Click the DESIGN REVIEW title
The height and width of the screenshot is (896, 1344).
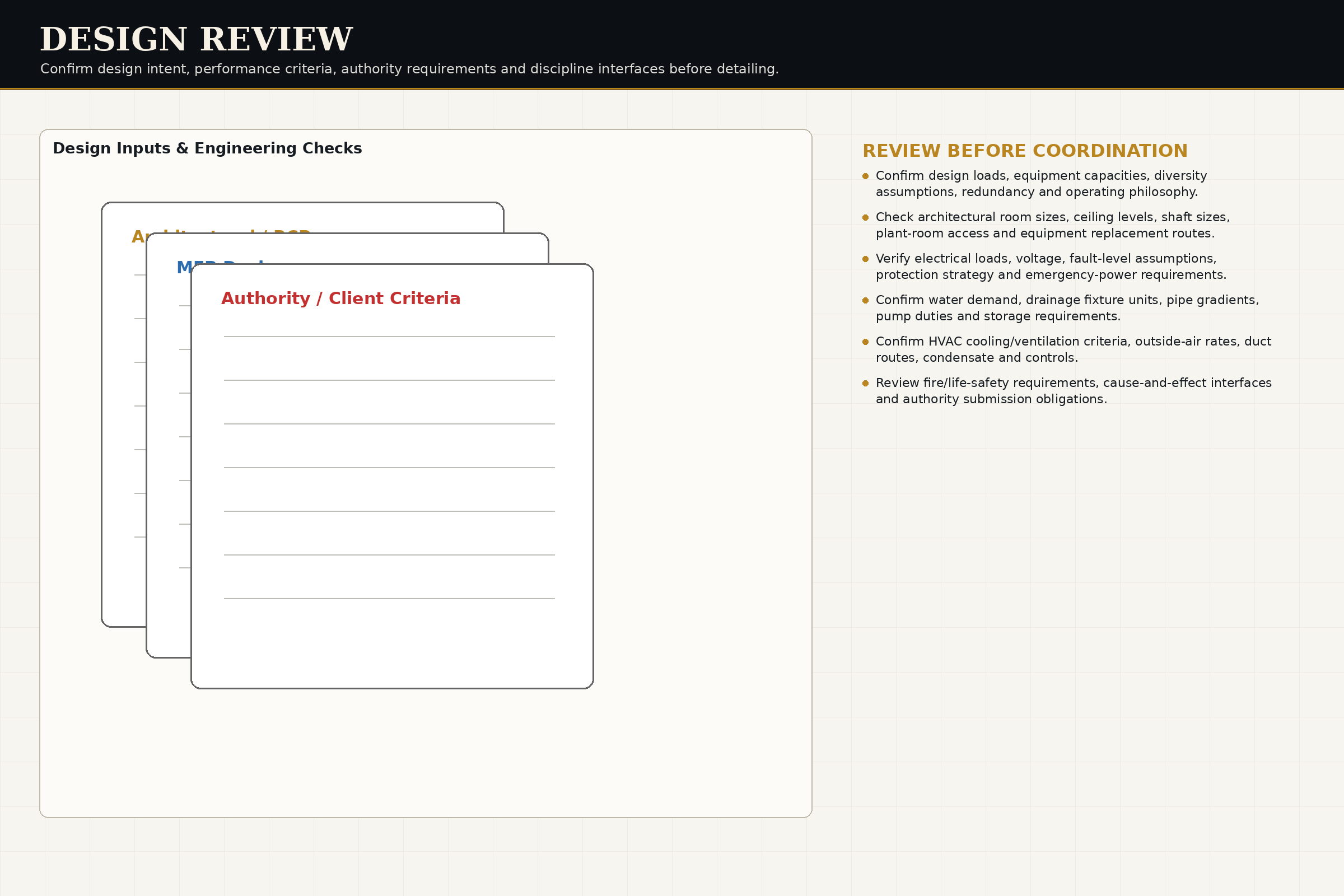(196, 39)
